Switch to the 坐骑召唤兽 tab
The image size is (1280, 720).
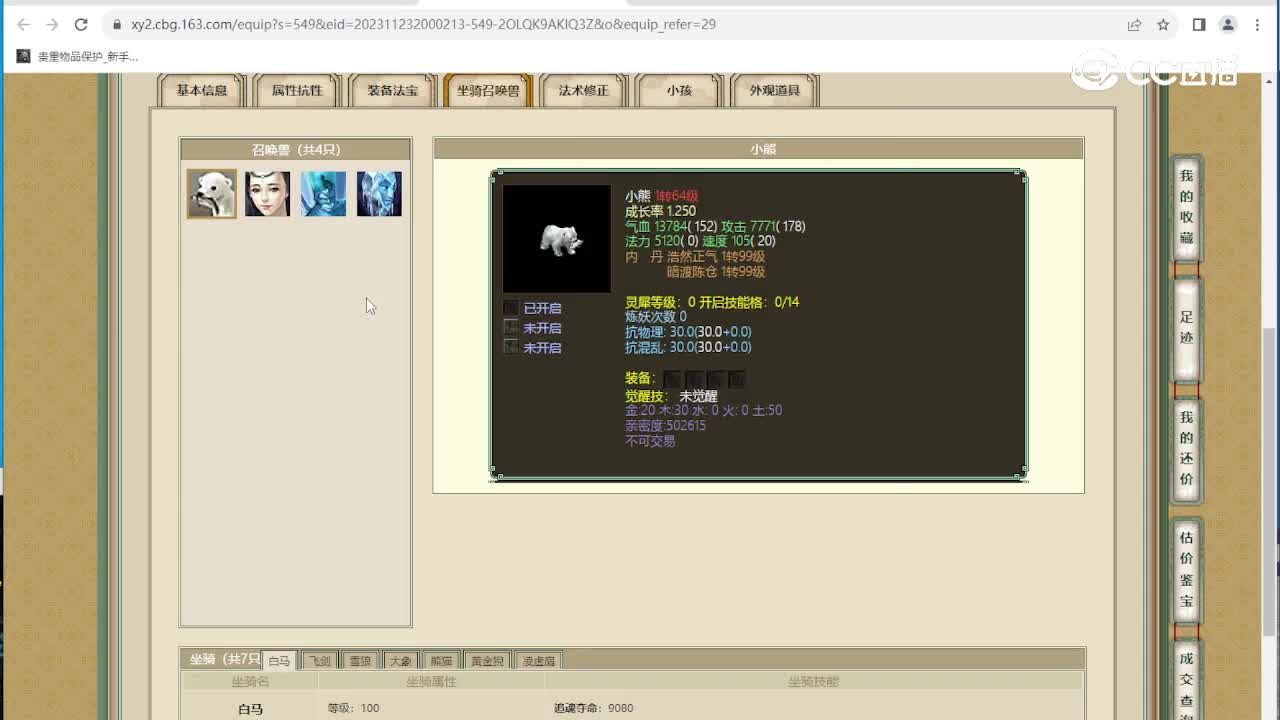pyautogui.click(x=488, y=90)
